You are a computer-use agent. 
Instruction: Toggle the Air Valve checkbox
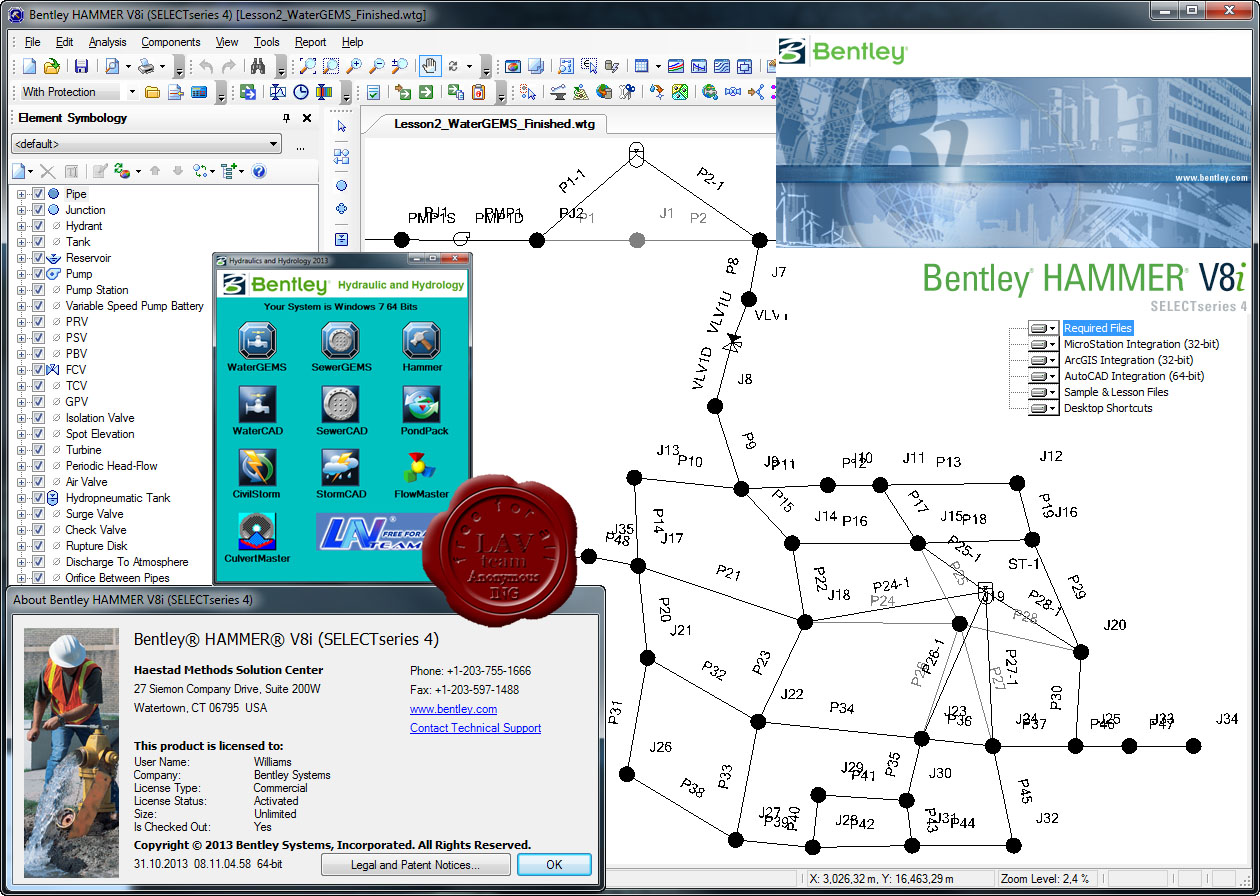point(38,482)
